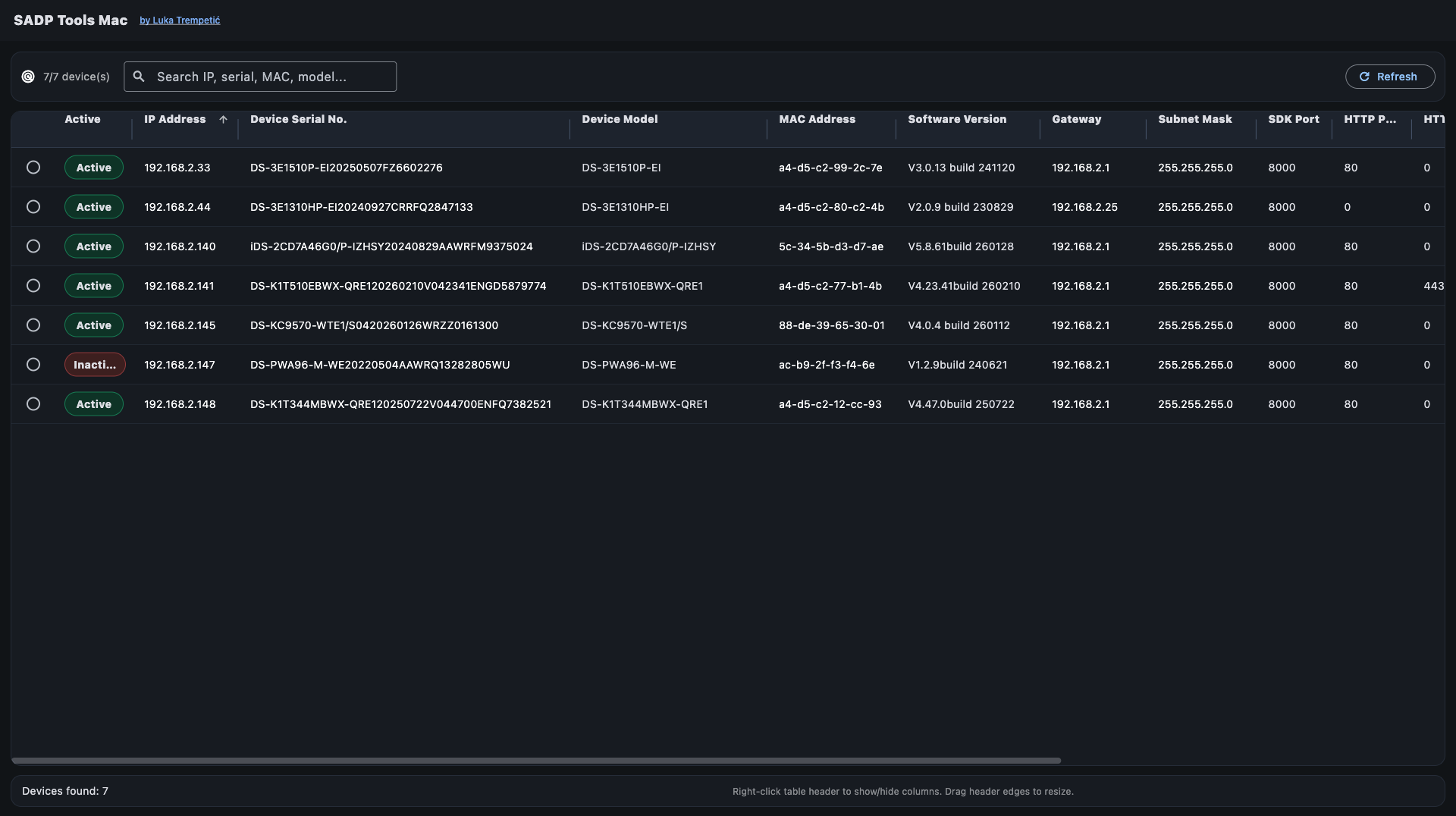Click serial DS-3E1310HP-EI20240927CRRFQ2847133

362,207
